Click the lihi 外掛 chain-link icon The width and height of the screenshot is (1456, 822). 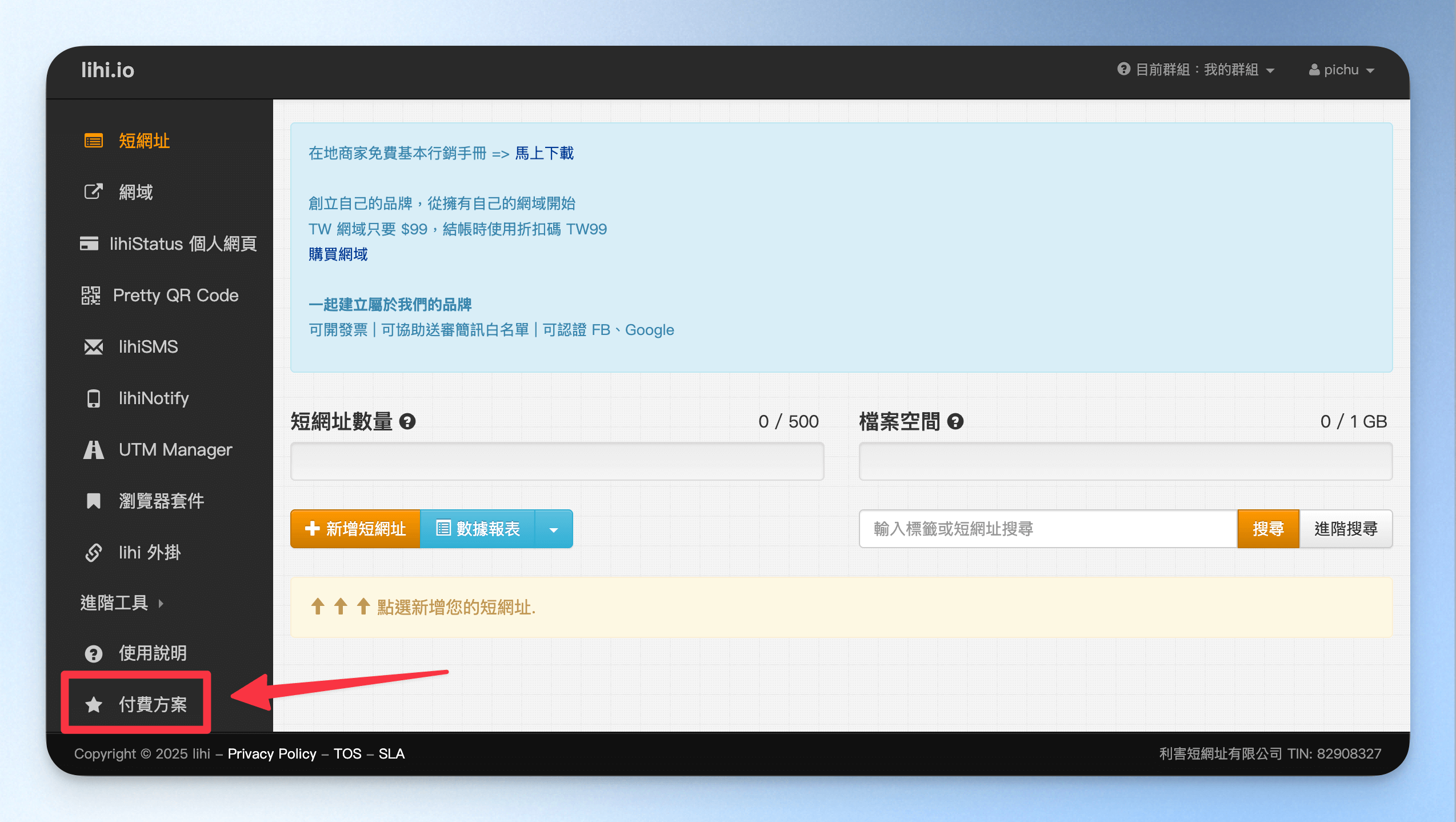93,553
